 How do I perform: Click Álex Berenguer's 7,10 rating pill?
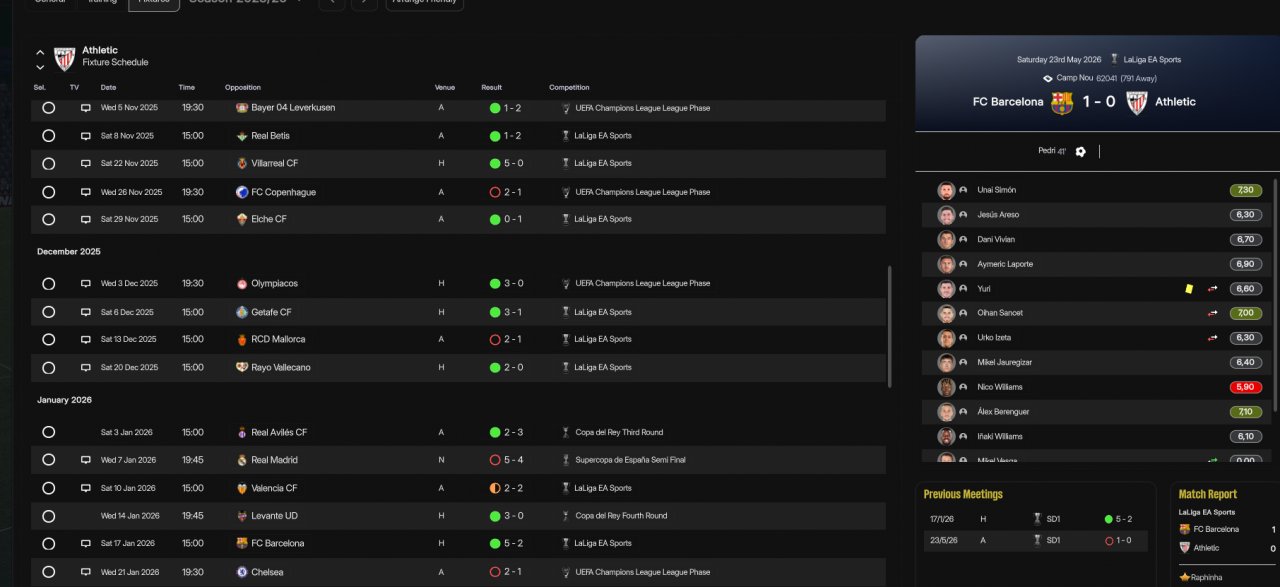click(1245, 412)
